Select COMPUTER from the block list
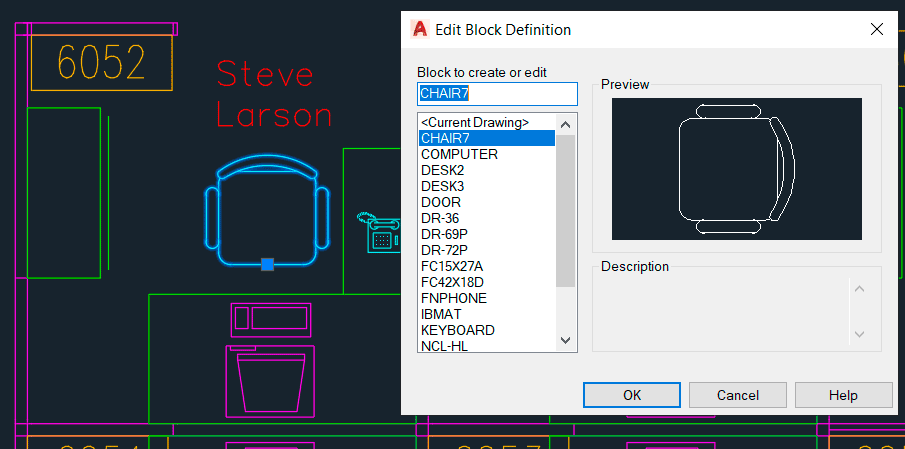The image size is (905, 449). click(459, 154)
